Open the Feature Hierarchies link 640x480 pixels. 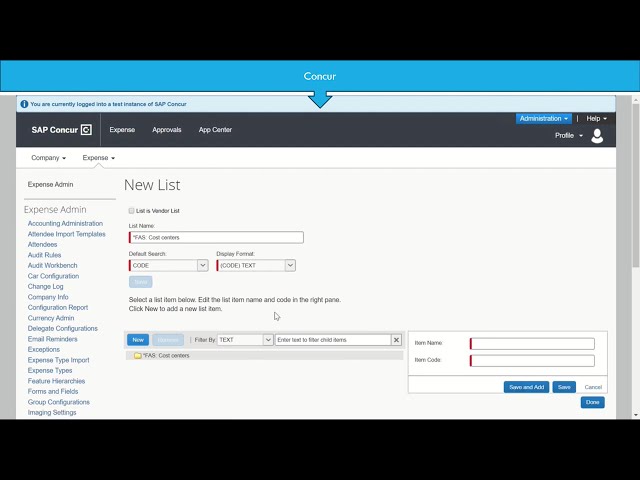(x=56, y=381)
